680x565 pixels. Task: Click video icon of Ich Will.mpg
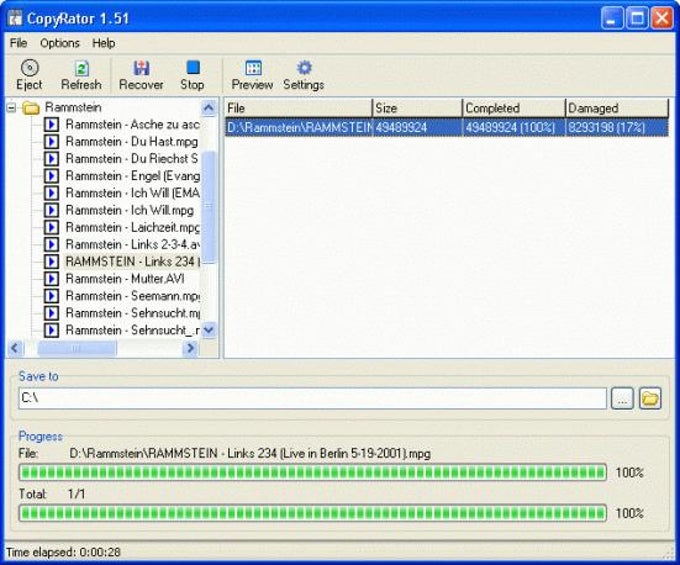pyautogui.click(x=51, y=210)
